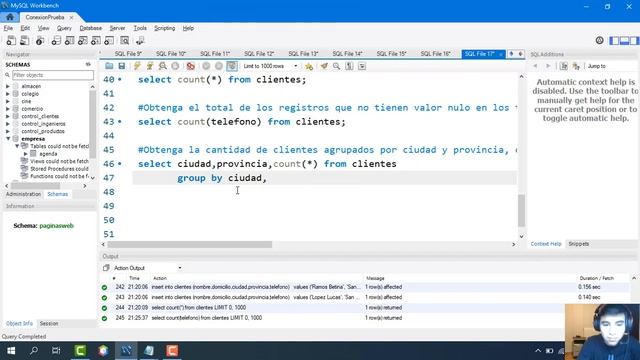Screen dimensions: 640x360
Task: Switch to SQL File 12 tab
Action: tap(259, 53)
